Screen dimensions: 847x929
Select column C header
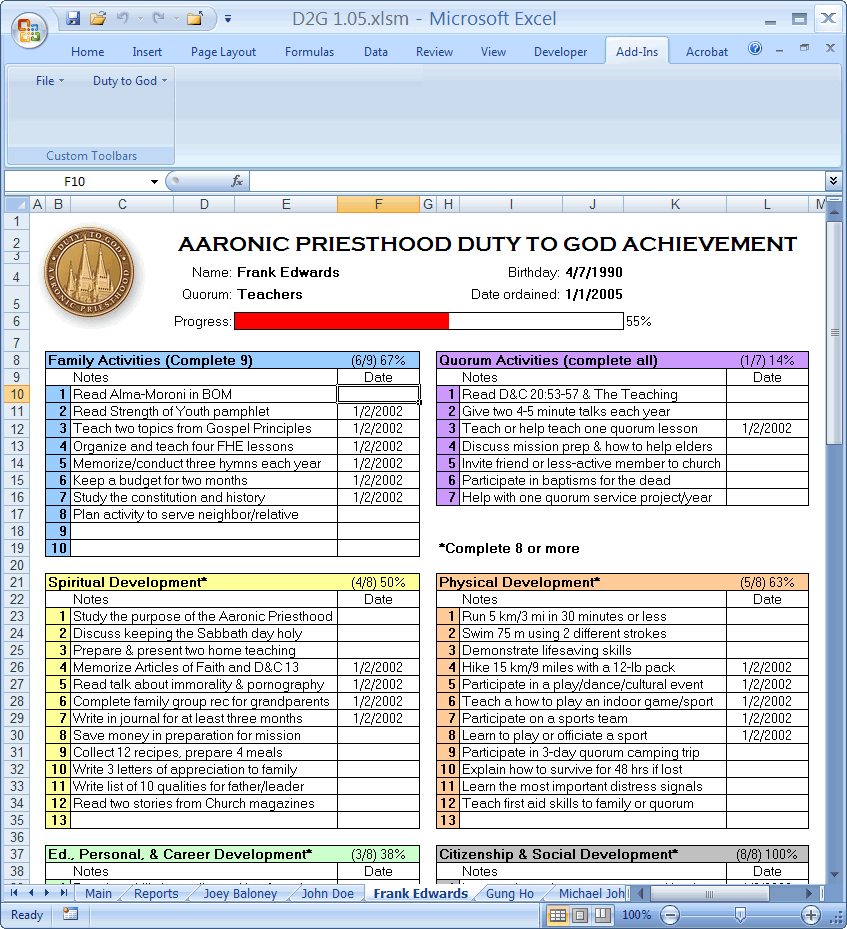pyautogui.click(x=122, y=204)
